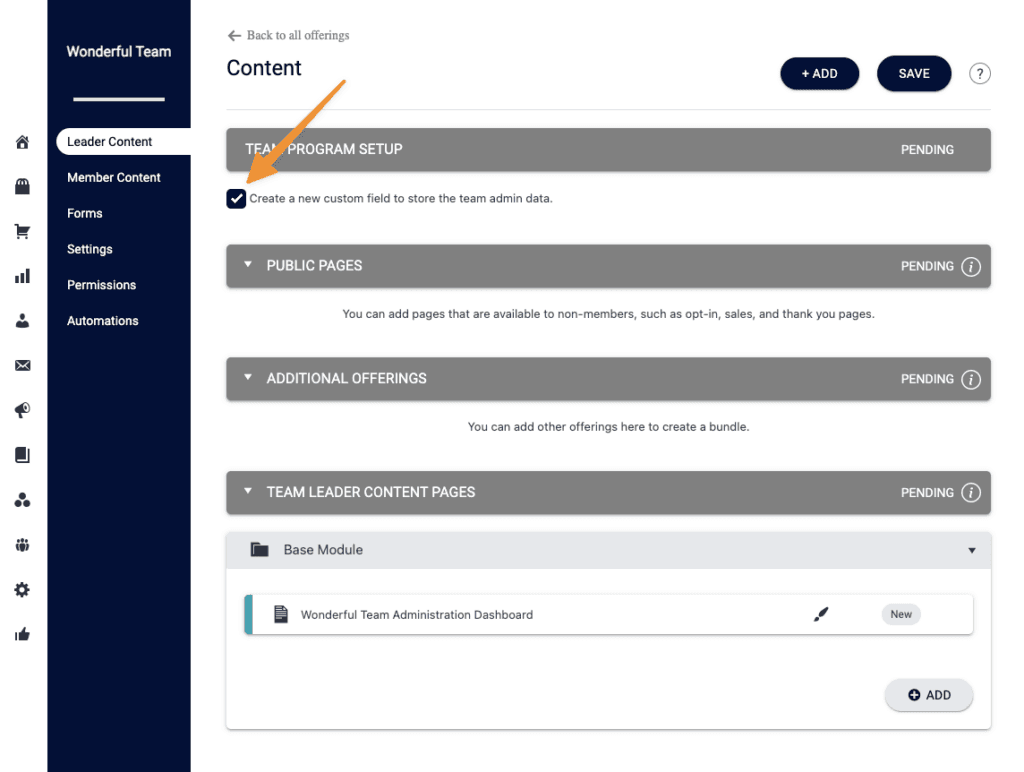Collapse the Base Module dropdown arrow
Image resolution: width=1024 pixels, height=772 pixels.
[x=971, y=550]
